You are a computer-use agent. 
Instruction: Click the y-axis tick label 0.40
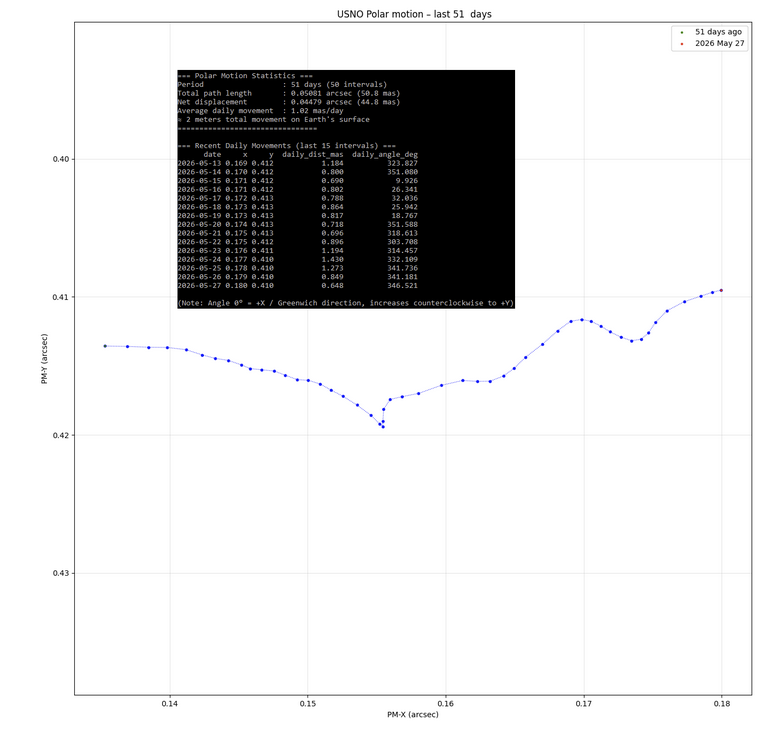(x=61, y=159)
